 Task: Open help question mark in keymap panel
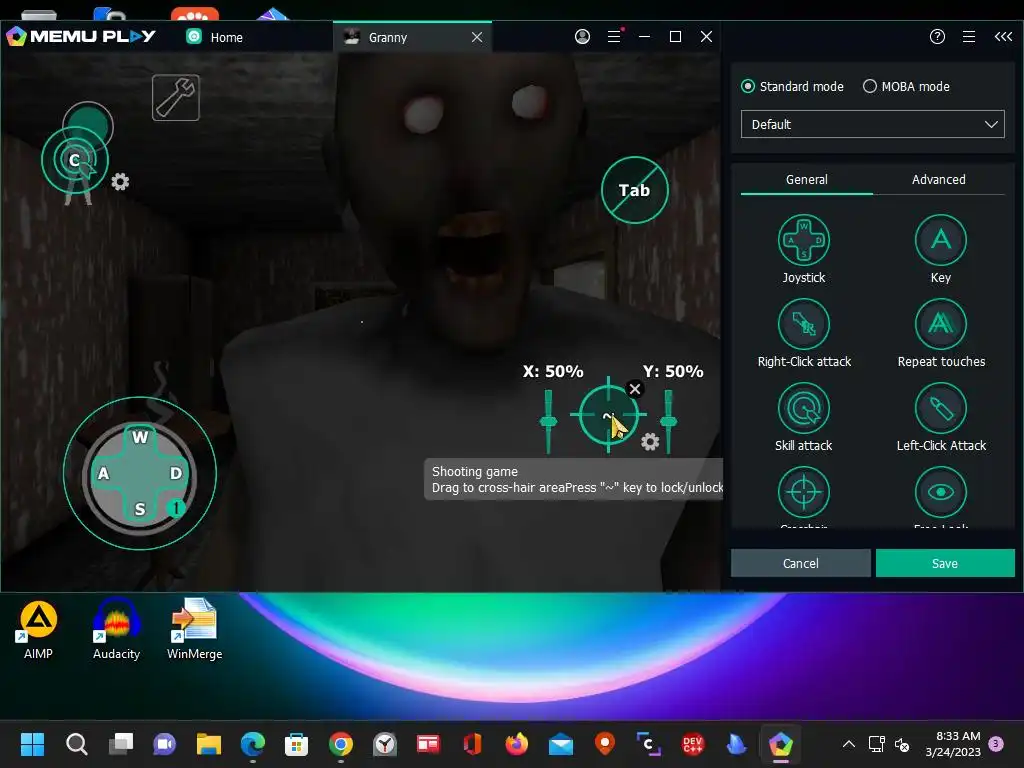click(937, 37)
